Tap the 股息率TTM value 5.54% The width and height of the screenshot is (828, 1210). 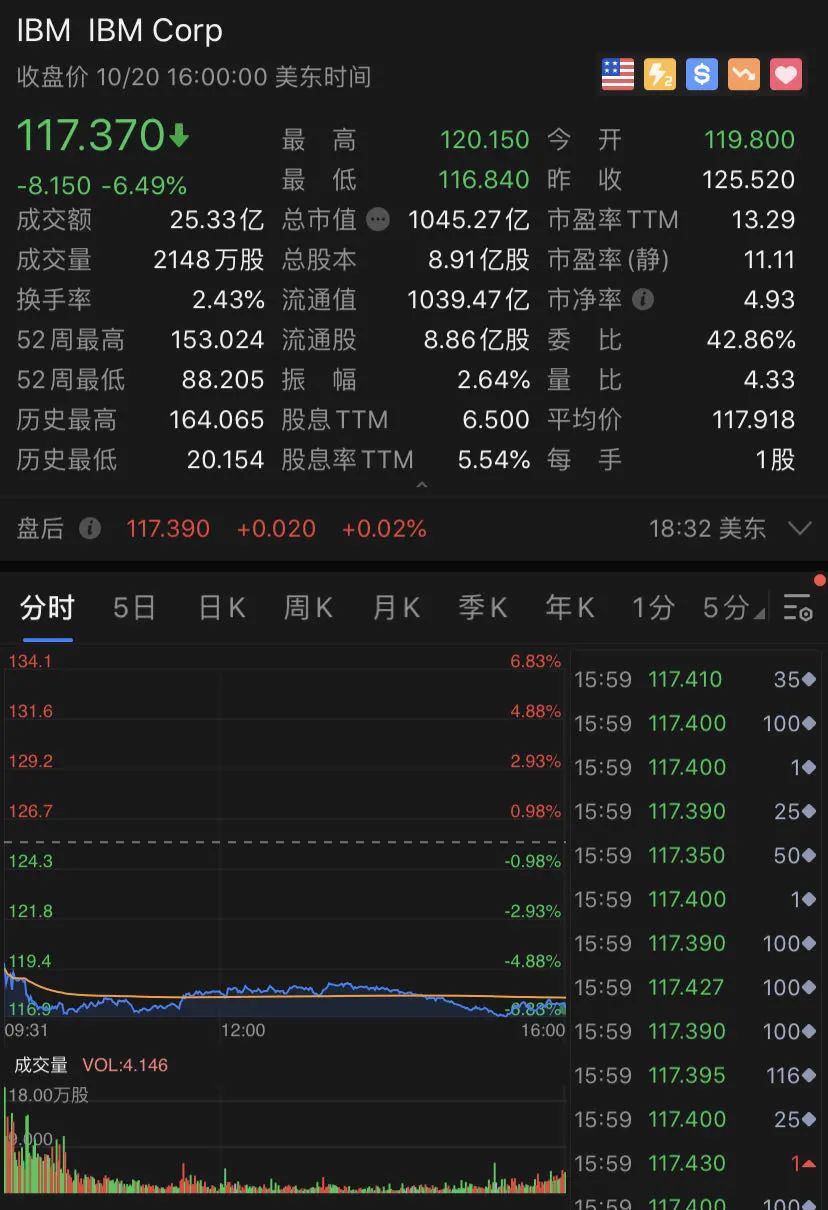pyautogui.click(x=494, y=459)
